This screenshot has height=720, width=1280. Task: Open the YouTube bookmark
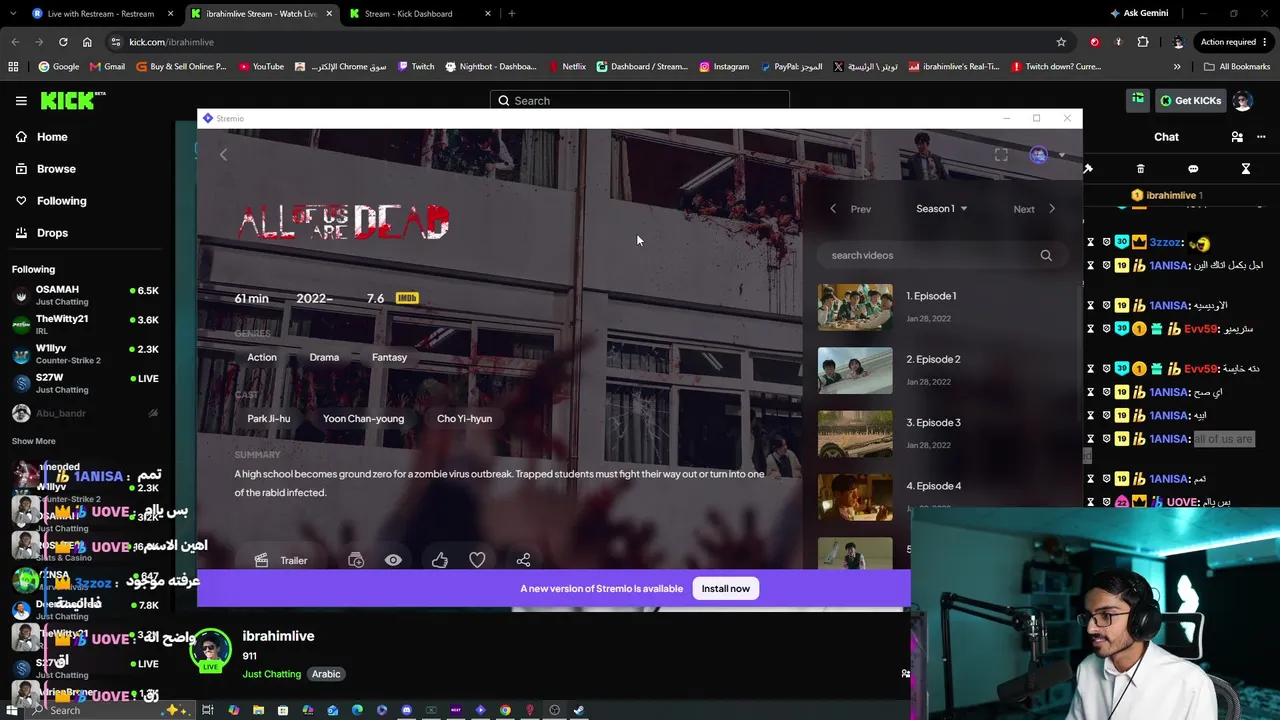(x=262, y=67)
